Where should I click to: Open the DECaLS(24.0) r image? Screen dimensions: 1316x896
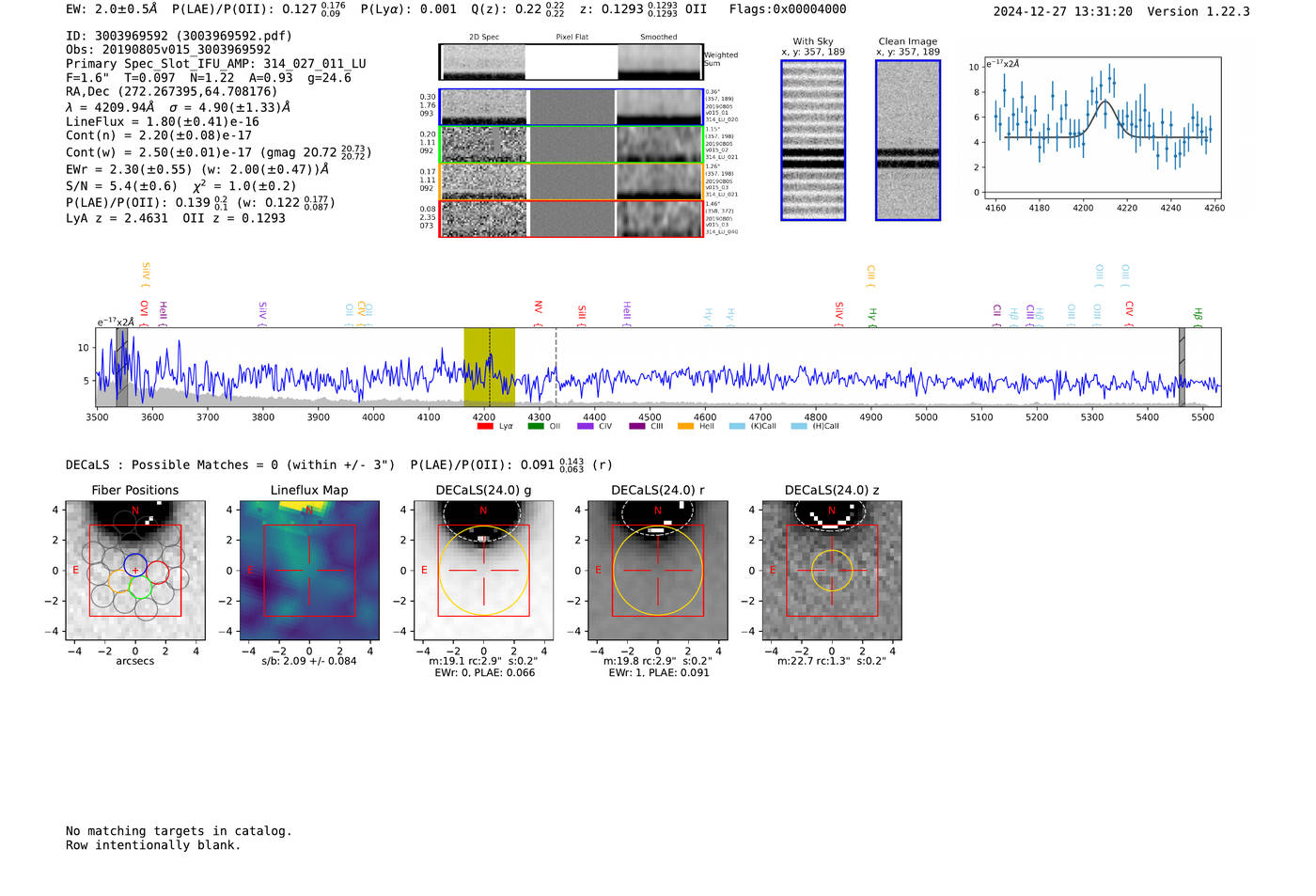tap(657, 571)
